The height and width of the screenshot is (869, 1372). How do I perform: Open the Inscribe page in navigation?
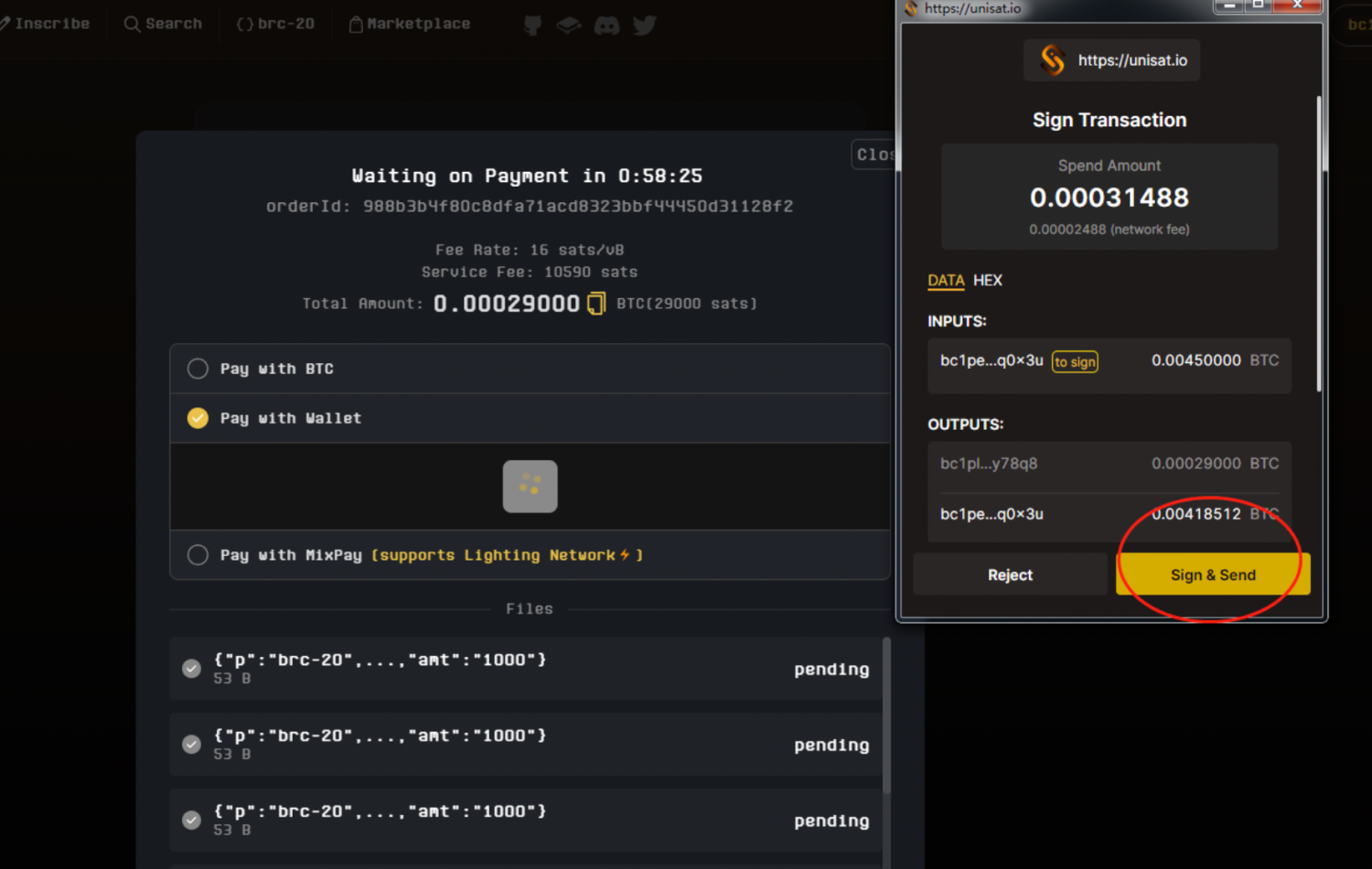46,24
